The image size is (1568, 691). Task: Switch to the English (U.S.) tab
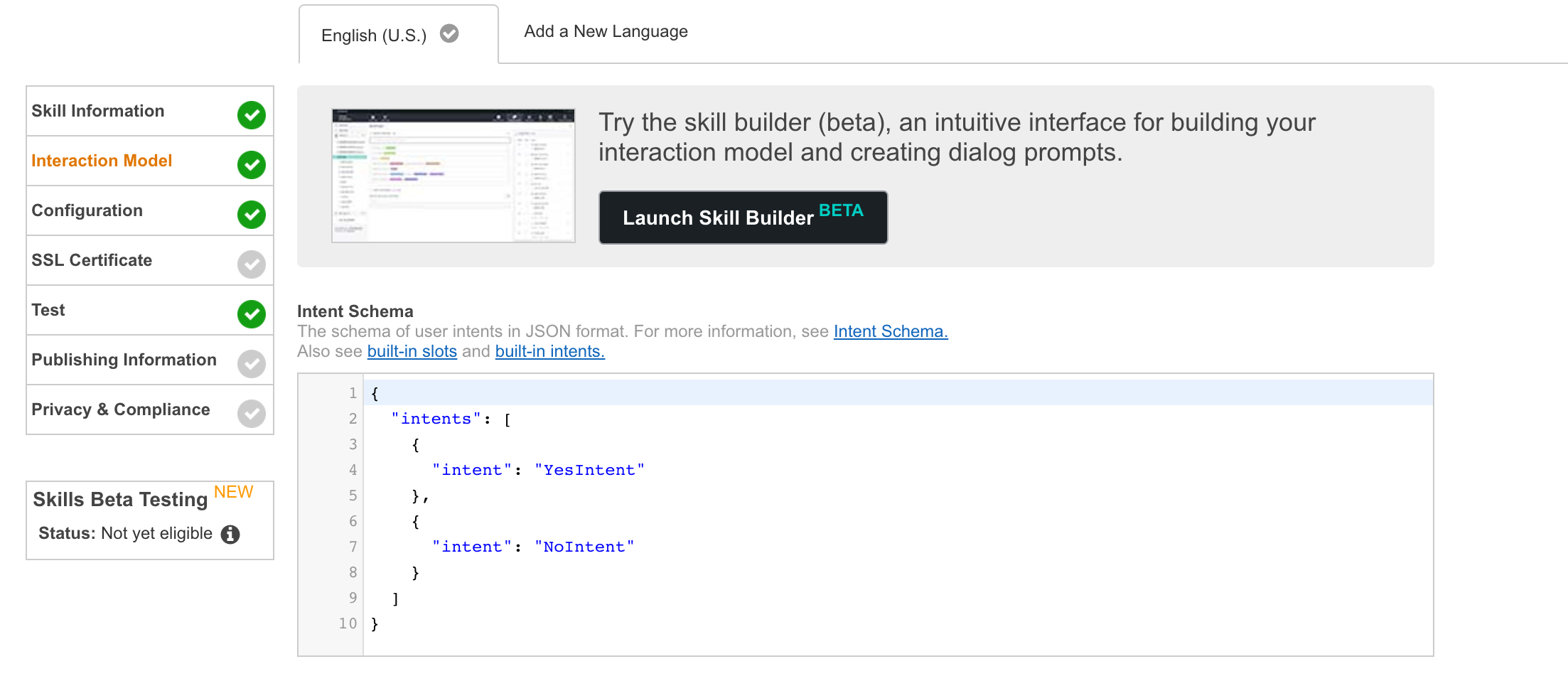point(399,34)
